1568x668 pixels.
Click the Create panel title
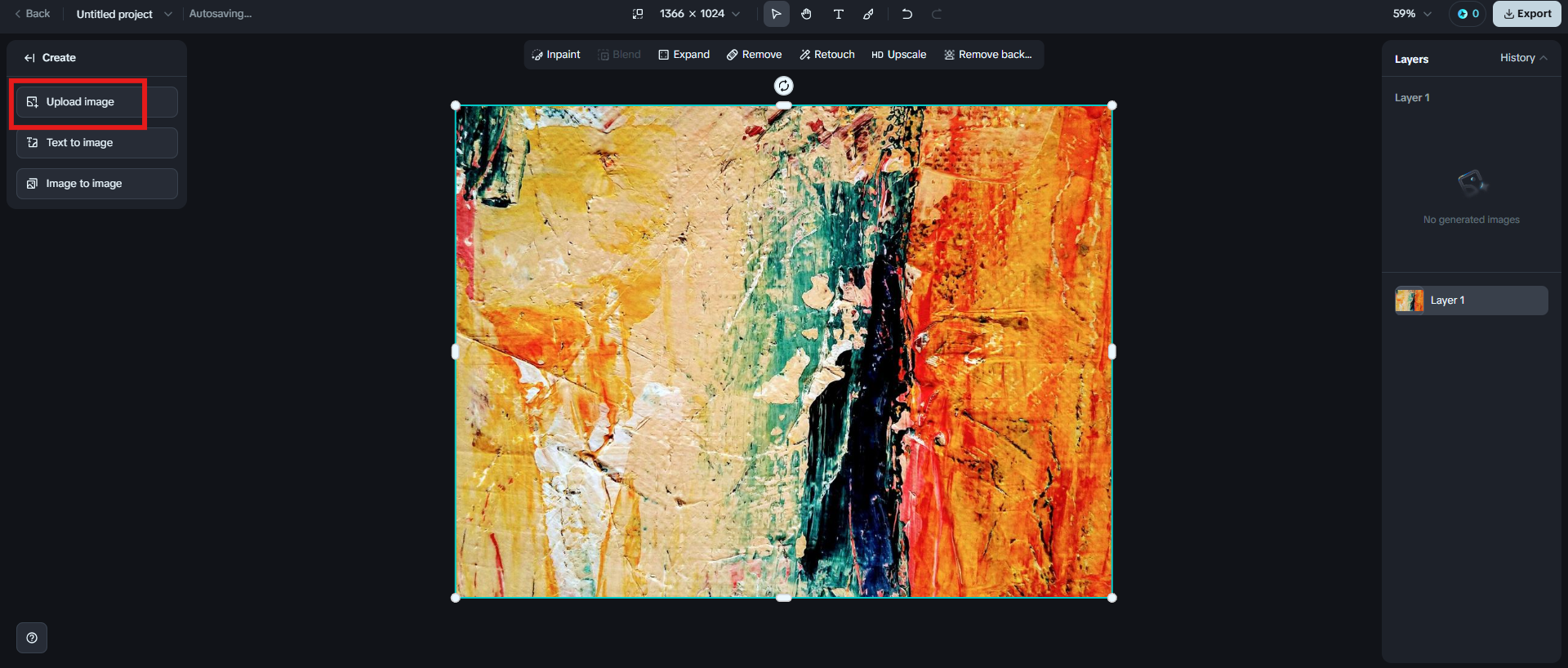click(x=59, y=58)
